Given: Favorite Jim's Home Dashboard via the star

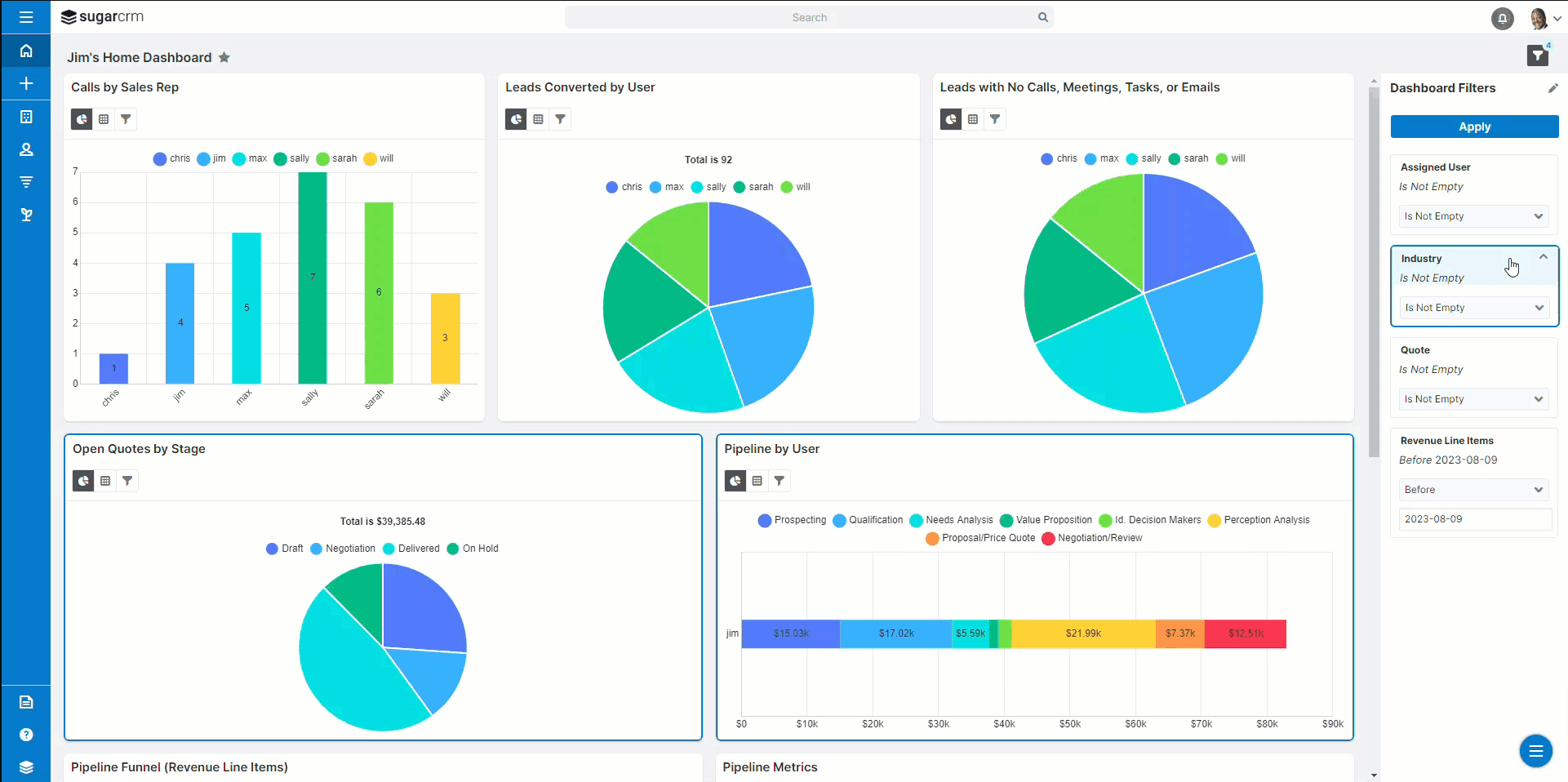Looking at the screenshot, I should coord(224,57).
